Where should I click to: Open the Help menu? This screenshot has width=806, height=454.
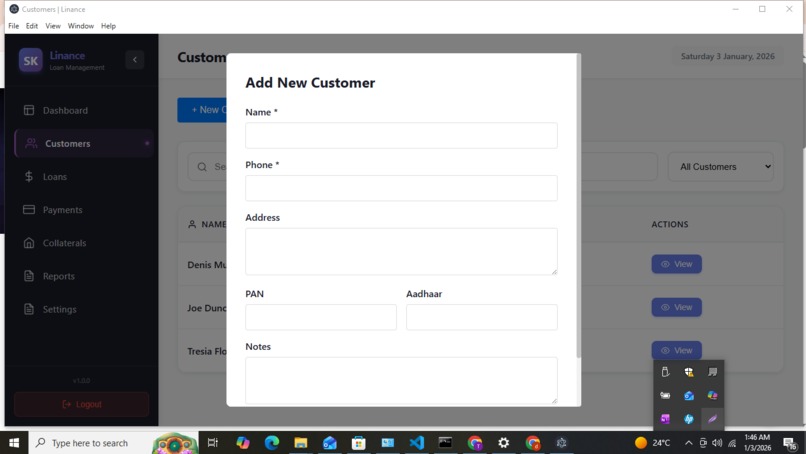(108, 26)
